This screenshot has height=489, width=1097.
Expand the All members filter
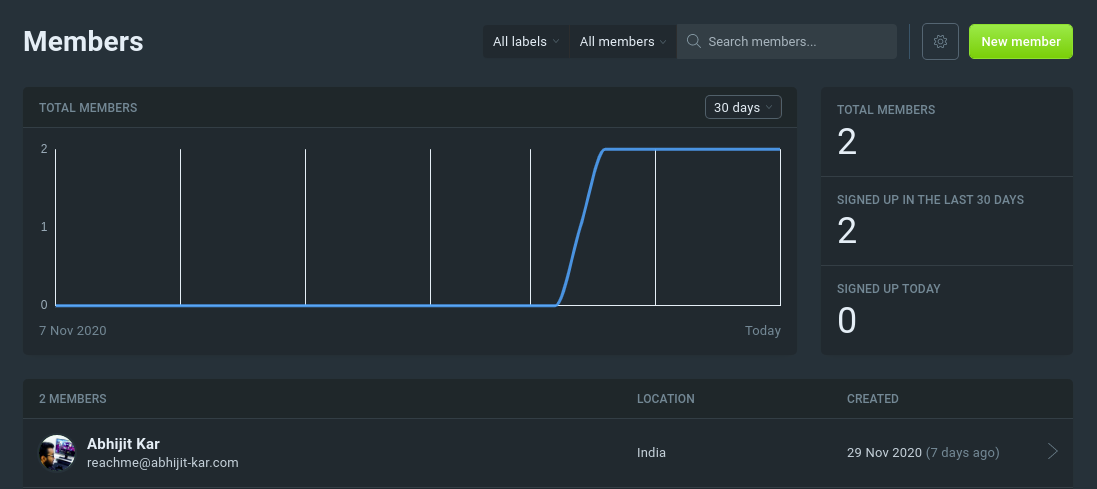click(x=623, y=41)
